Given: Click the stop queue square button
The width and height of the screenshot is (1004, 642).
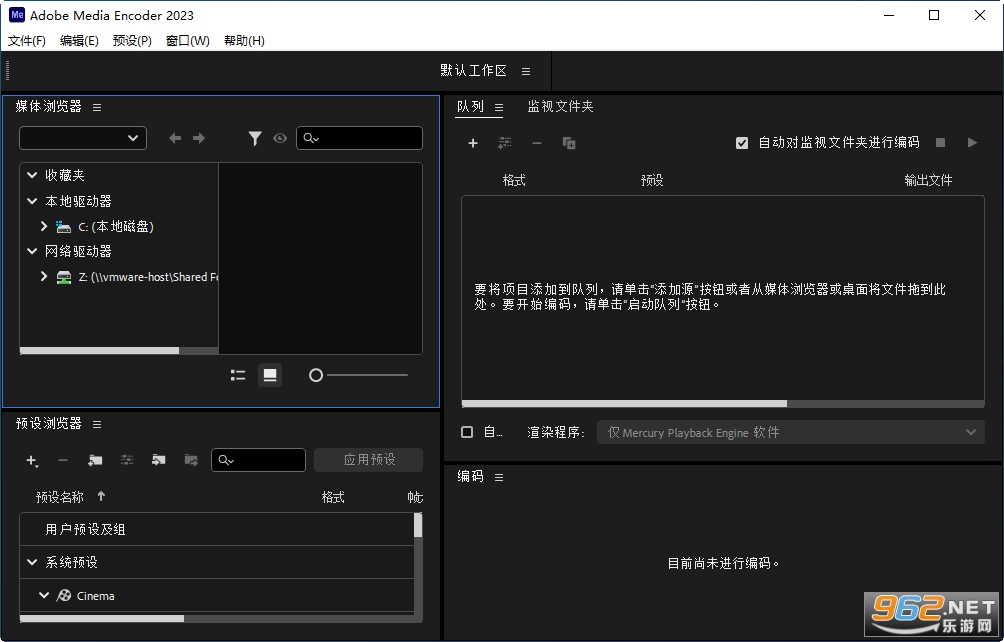Looking at the screenshot, I should (x=940, y=143).
